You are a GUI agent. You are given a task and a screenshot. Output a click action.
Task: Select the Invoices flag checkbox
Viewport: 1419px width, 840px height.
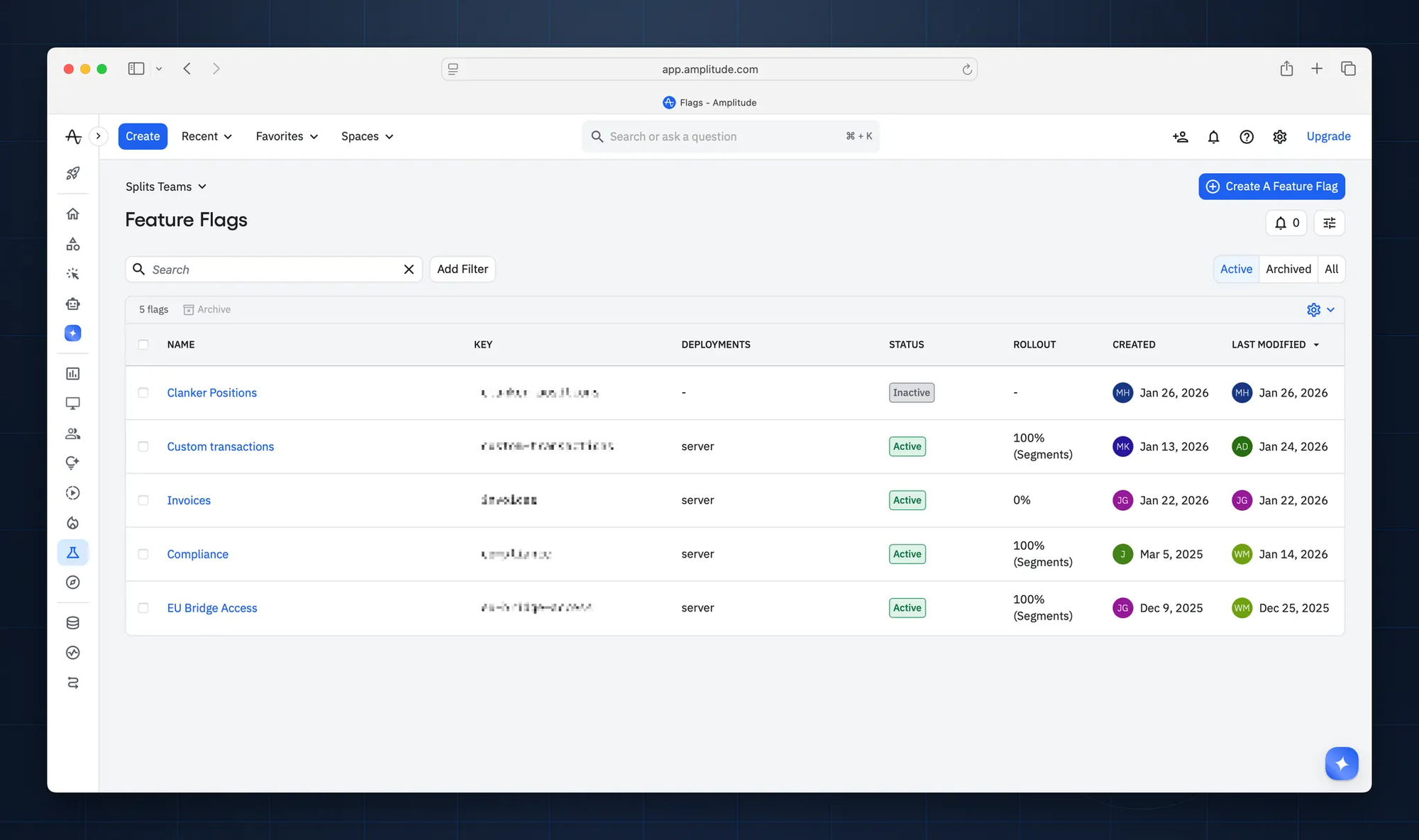point(143,500)
